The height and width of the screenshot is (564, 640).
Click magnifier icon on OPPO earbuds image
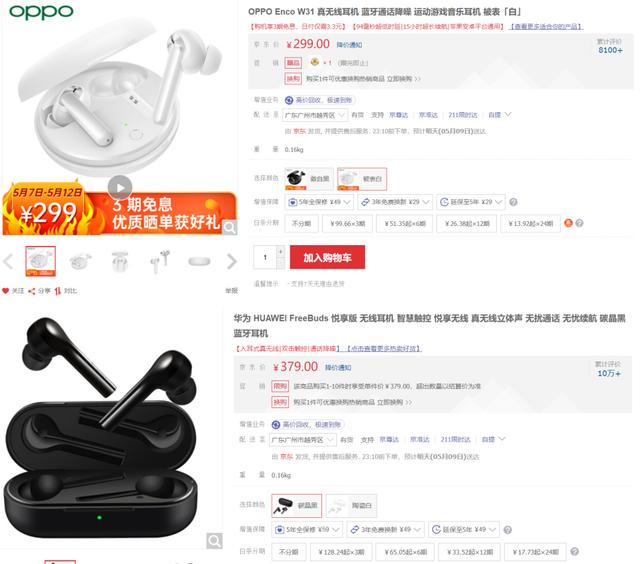coord(230,227)
